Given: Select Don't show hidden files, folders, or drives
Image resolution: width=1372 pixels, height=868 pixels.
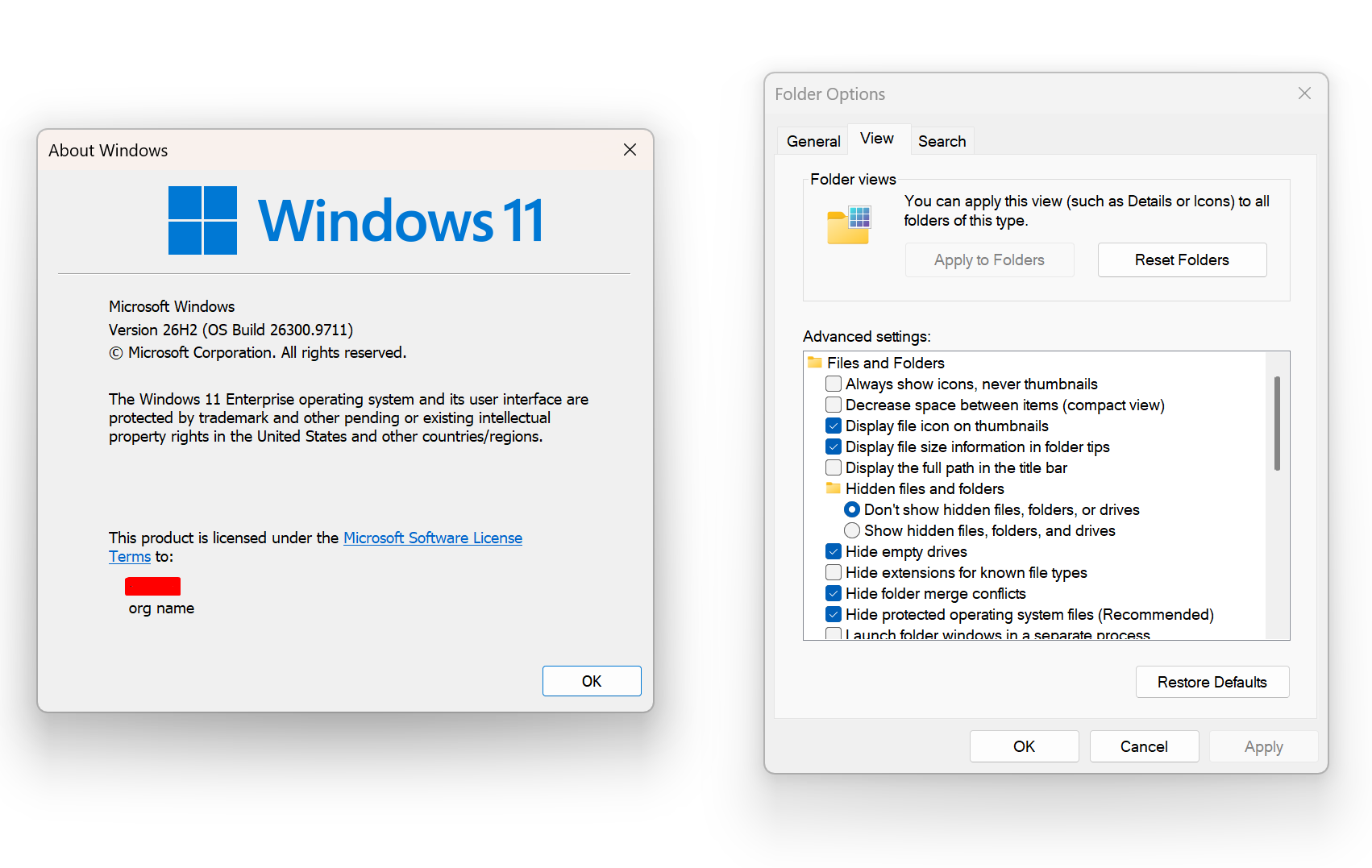Looking at the screenshot, I should tap(852, 509).
